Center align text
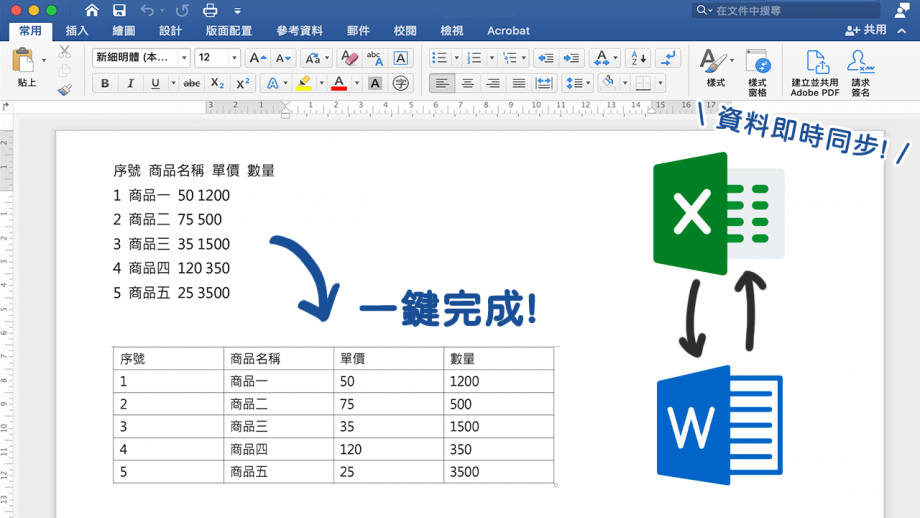The width and height of the screenshot is (920, 518). coord(468,83)
